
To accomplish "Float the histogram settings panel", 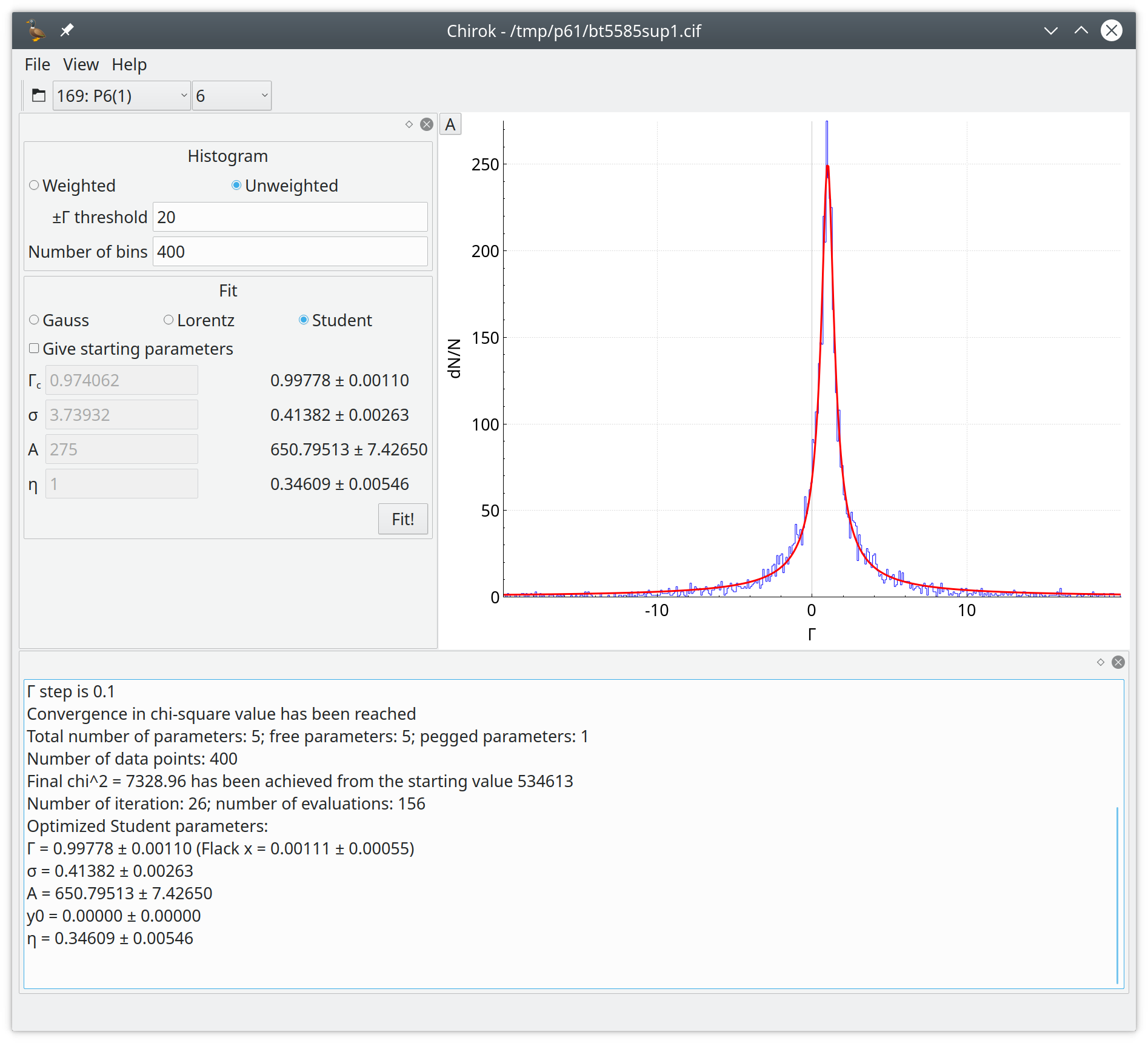I will (x=409, y=124).
